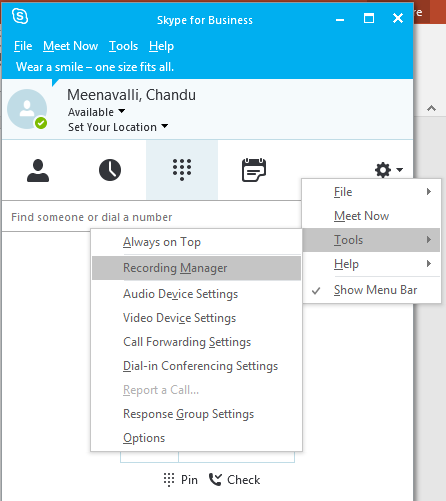Screen dimensions: 446x501
Task: Click the Check voicemail phone icon
Action: (215, 480)
